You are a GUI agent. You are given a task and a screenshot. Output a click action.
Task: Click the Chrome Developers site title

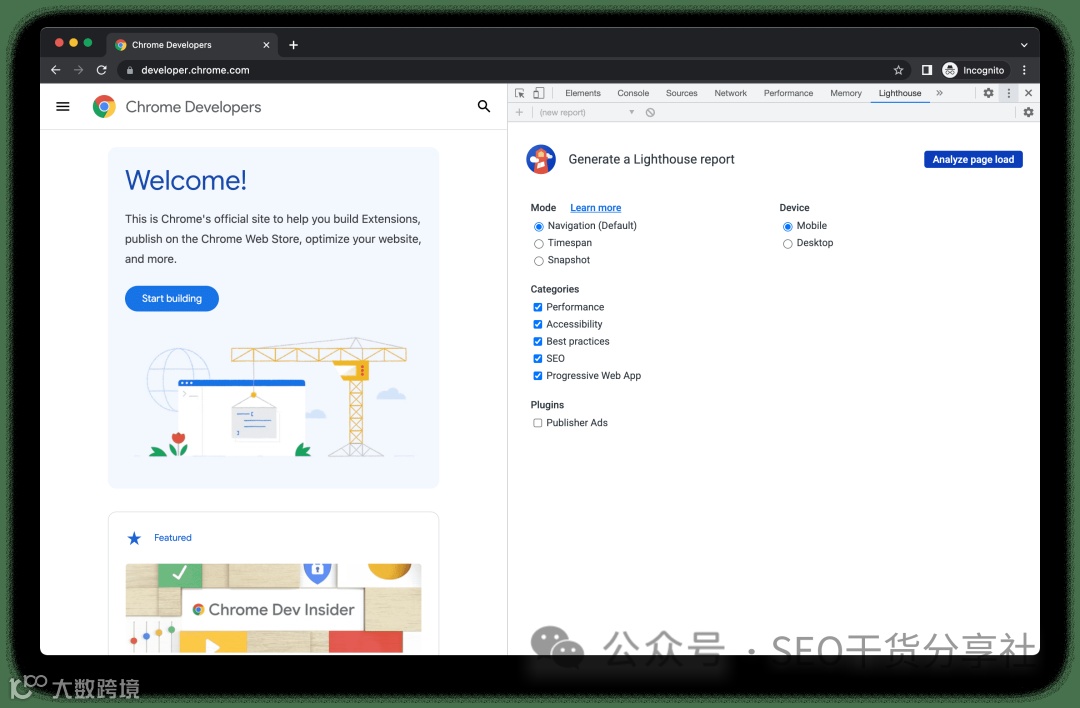pos(194,107)
